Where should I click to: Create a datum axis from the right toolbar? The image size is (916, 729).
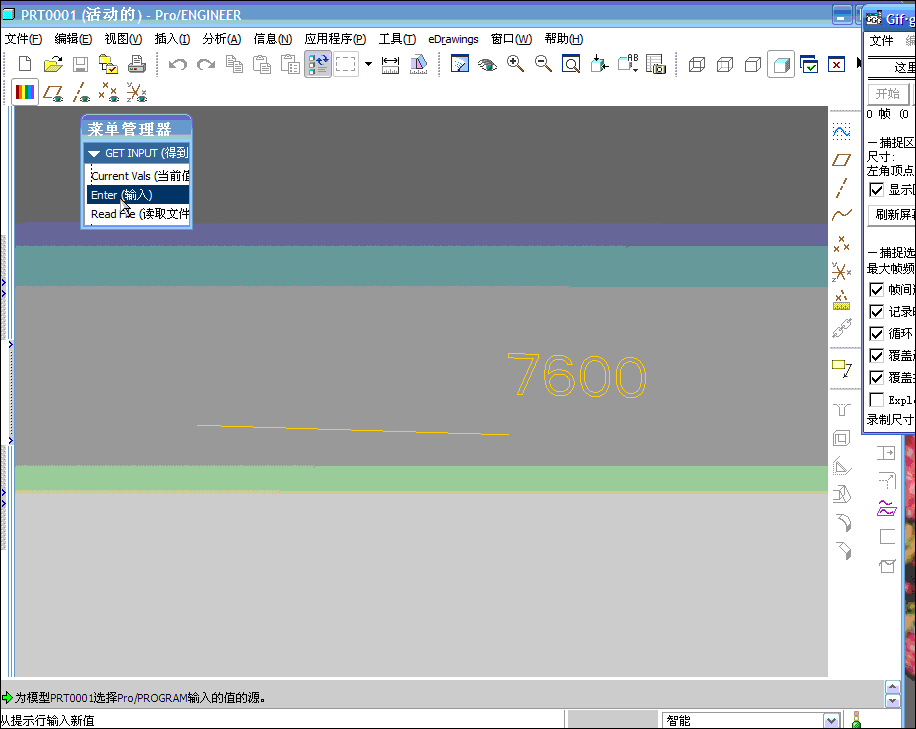pos(841,188)
